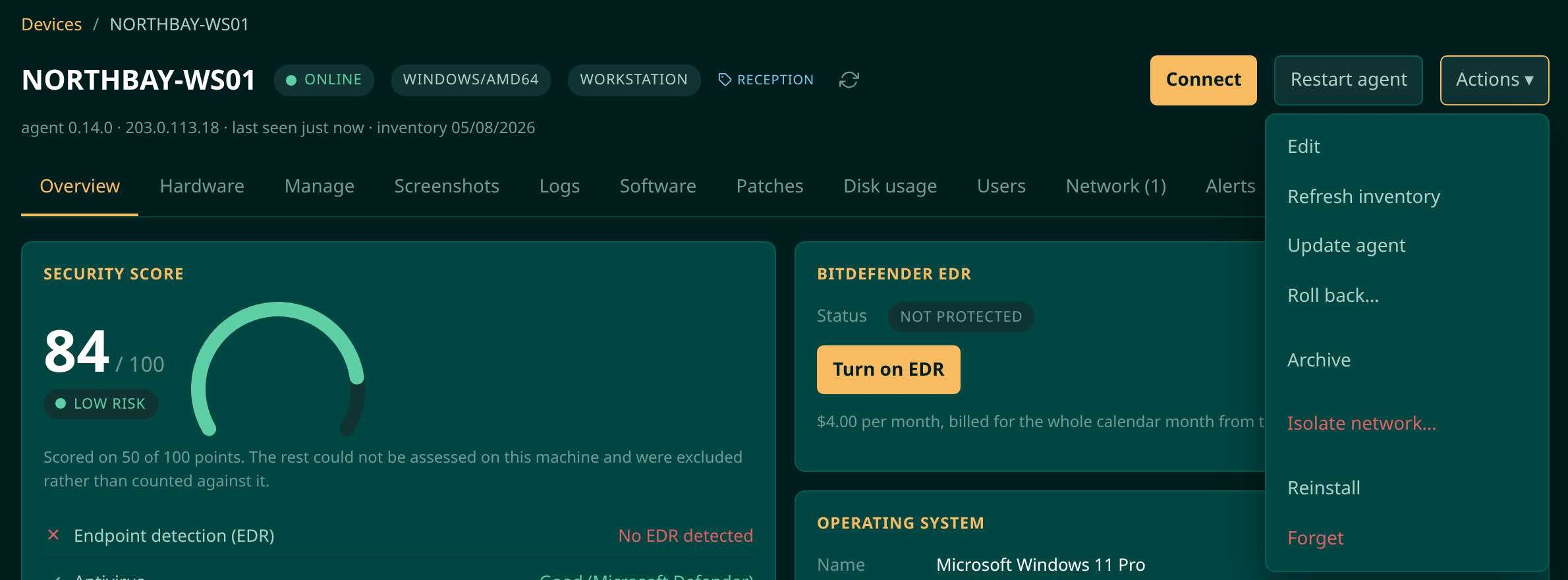This screenshot has width=1568, height=580.
Task: Open the Disk usage tab
Action: [890, 186]
